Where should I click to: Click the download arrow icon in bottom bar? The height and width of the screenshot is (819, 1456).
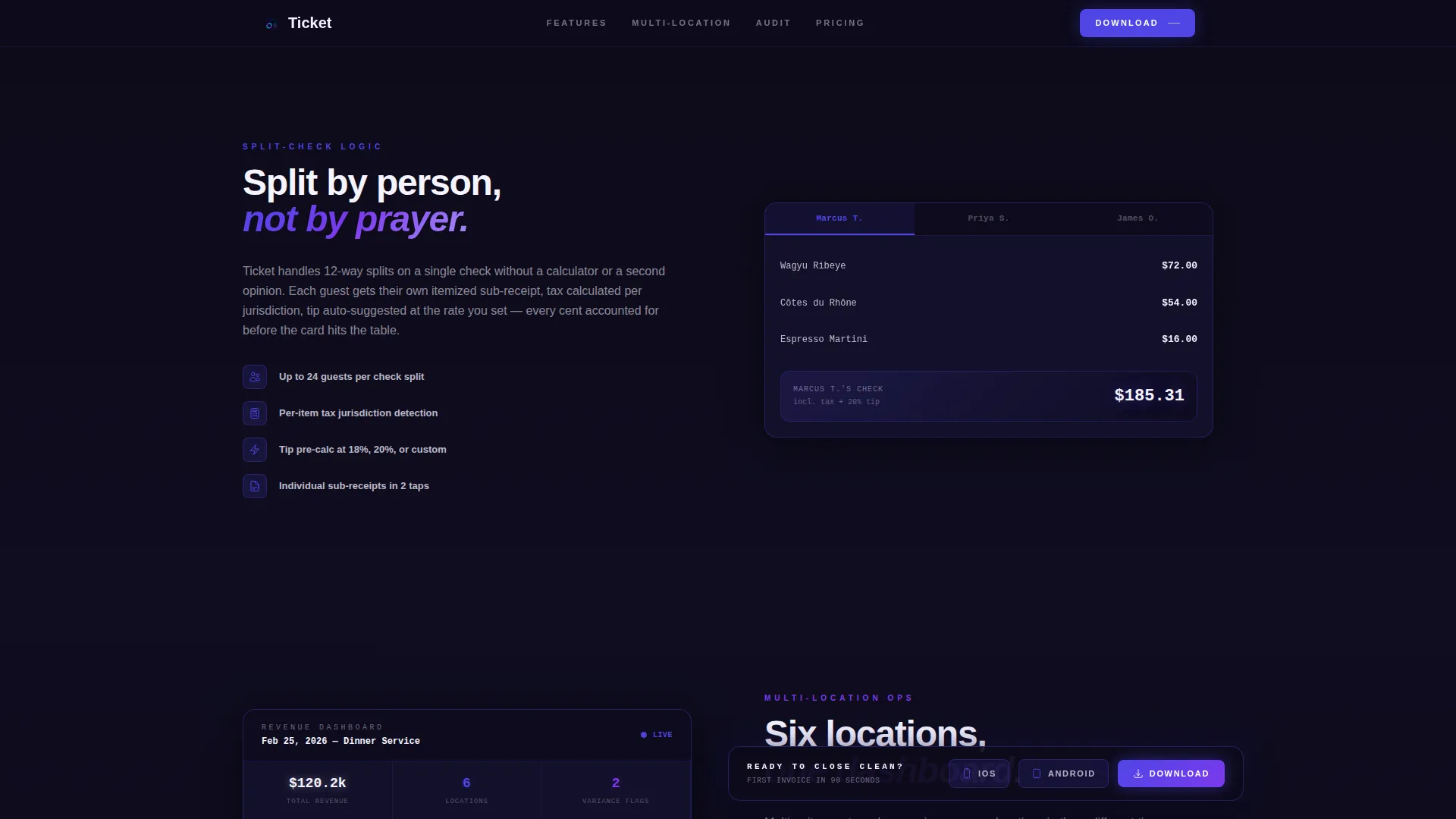tap(1138, 773)
